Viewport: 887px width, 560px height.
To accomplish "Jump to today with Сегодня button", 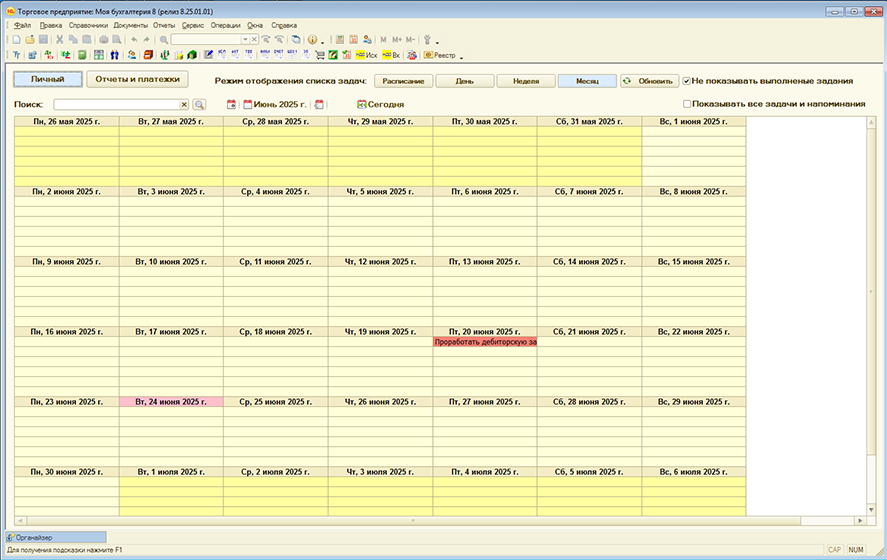I will tap(380, 104).
